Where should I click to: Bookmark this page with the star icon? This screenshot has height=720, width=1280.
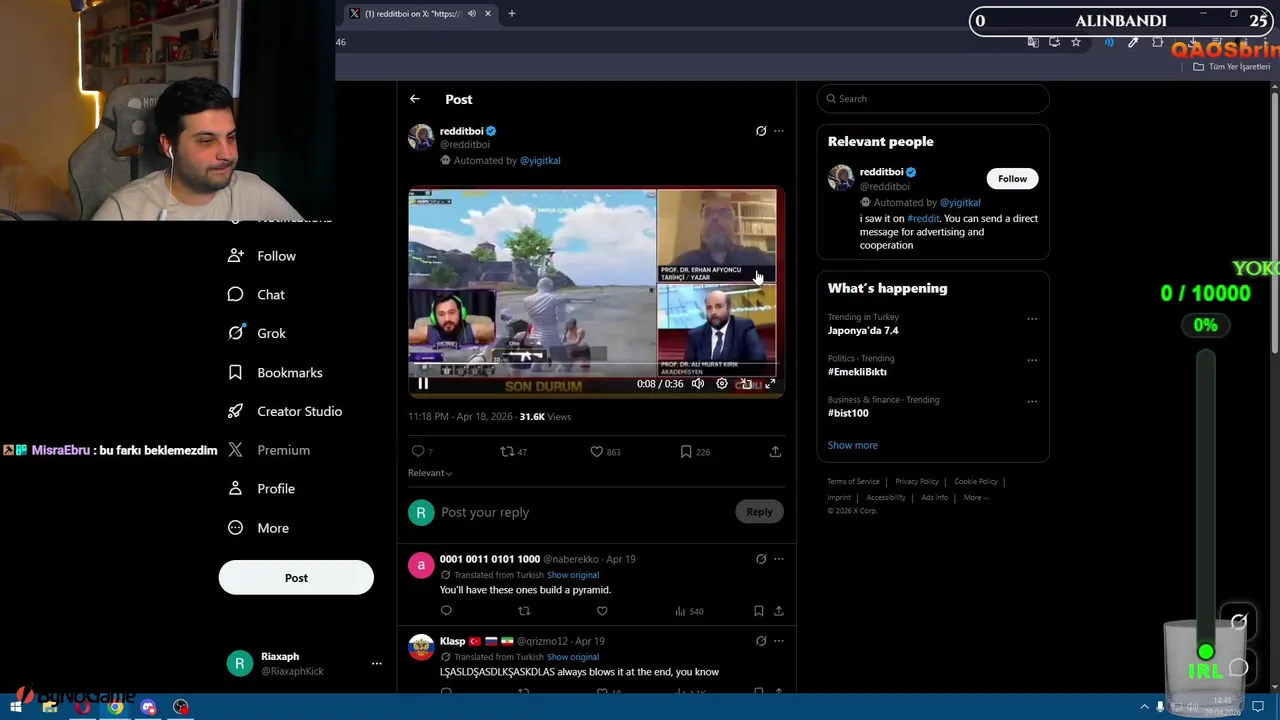tap(1076, 42)
